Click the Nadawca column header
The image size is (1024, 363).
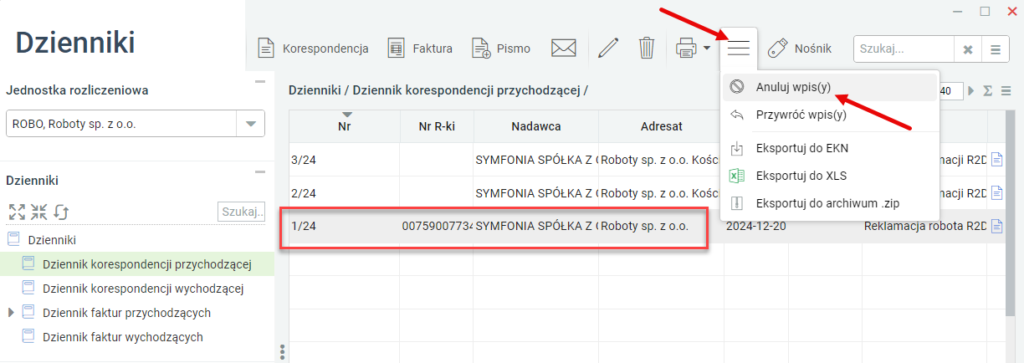point(536,127)
